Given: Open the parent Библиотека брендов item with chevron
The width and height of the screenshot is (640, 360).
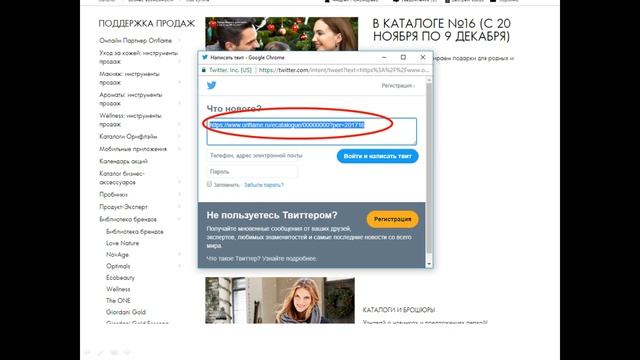Looking at the screenshot, I should point(128,219).
